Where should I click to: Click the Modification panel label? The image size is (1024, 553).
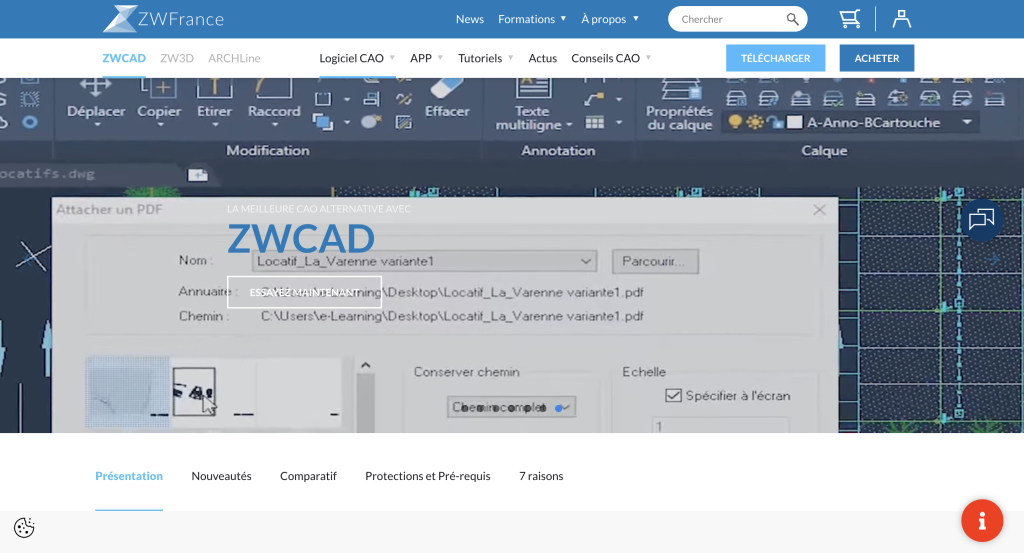coord(268,151)
